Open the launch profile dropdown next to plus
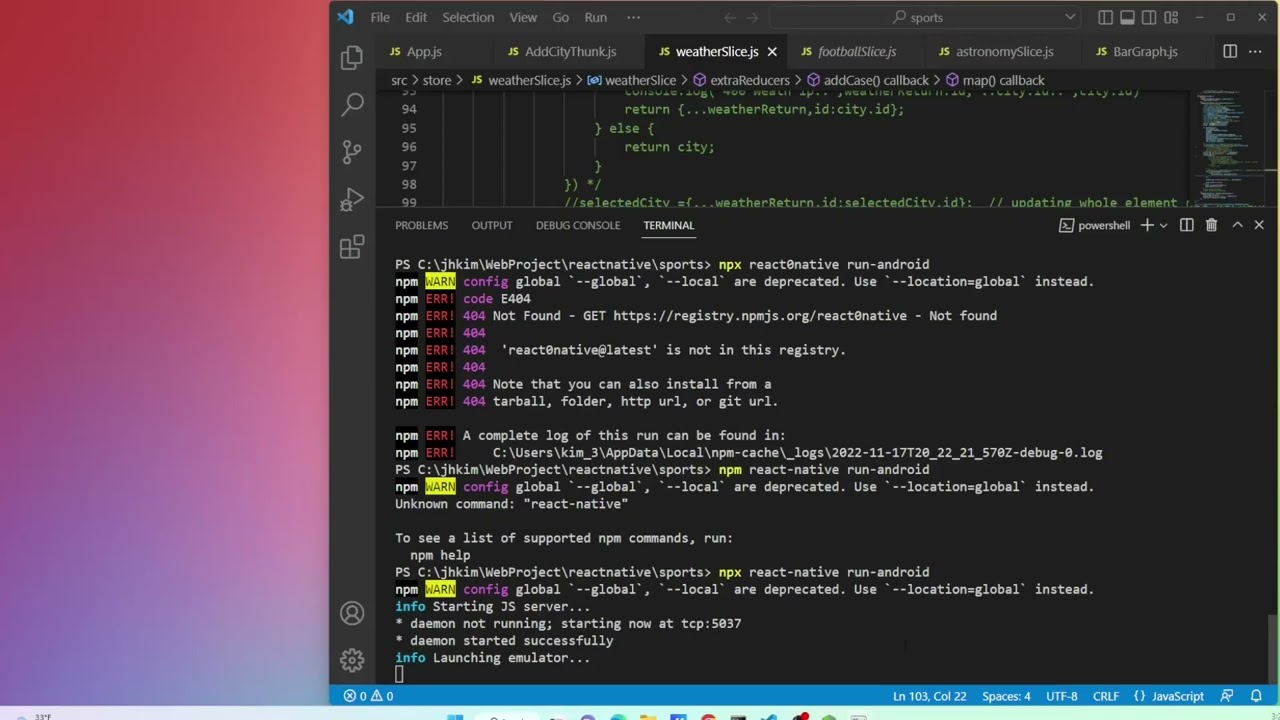 click(1163, 225)
